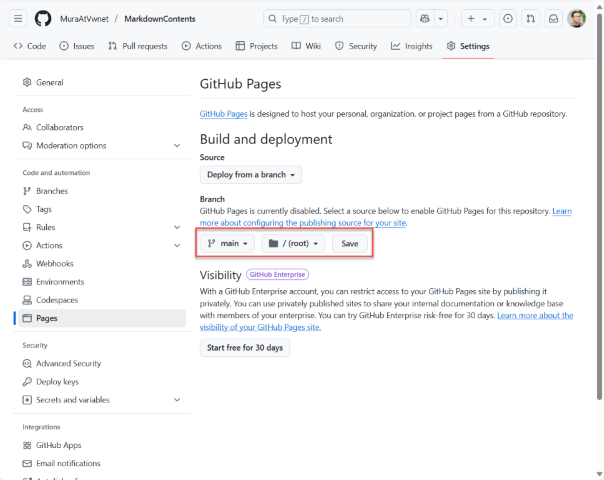
Task: Open the main branch selector dropdown
Action: pos(227,243)
